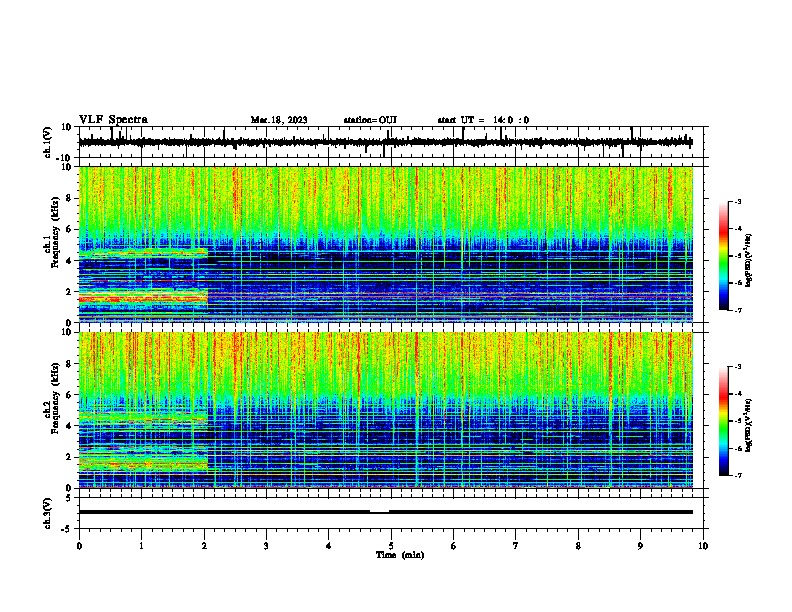Select the "start UT = 14:0 :0" text
Viewport: 792px width, 612px height.
pos(483,120)
